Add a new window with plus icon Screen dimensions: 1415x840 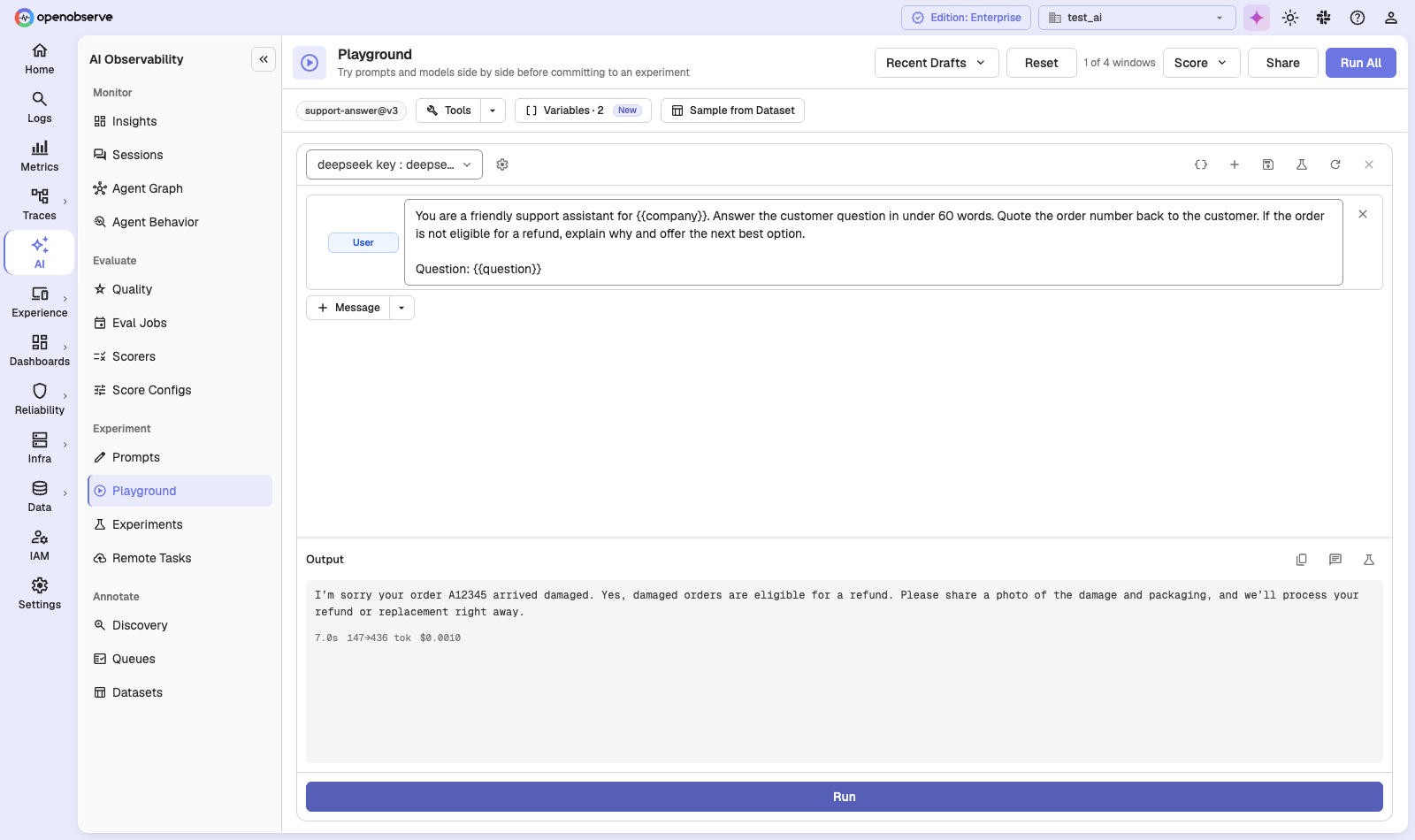click(x=1235, y=164)
